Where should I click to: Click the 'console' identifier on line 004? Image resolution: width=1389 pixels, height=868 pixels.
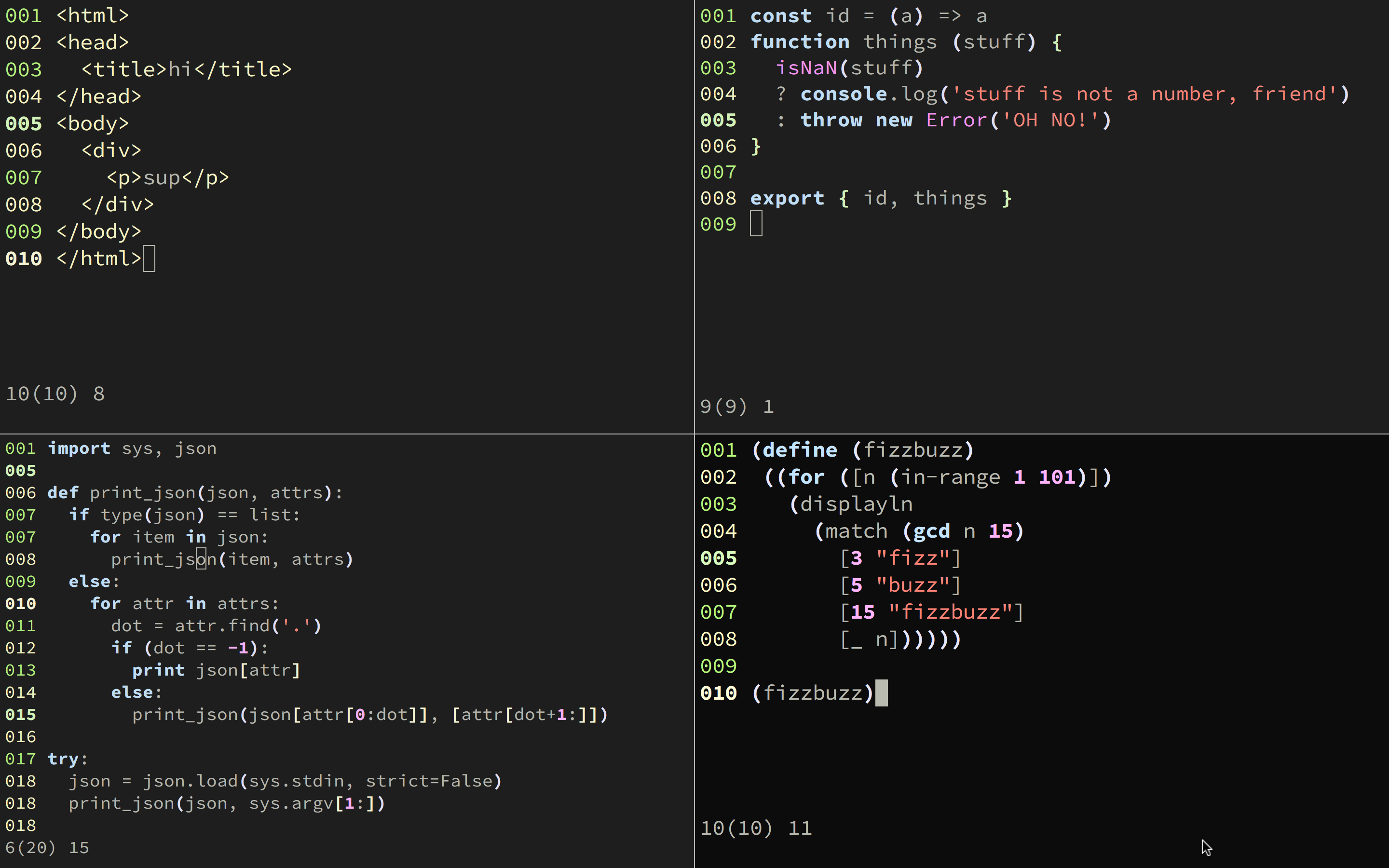click(844, 94)
